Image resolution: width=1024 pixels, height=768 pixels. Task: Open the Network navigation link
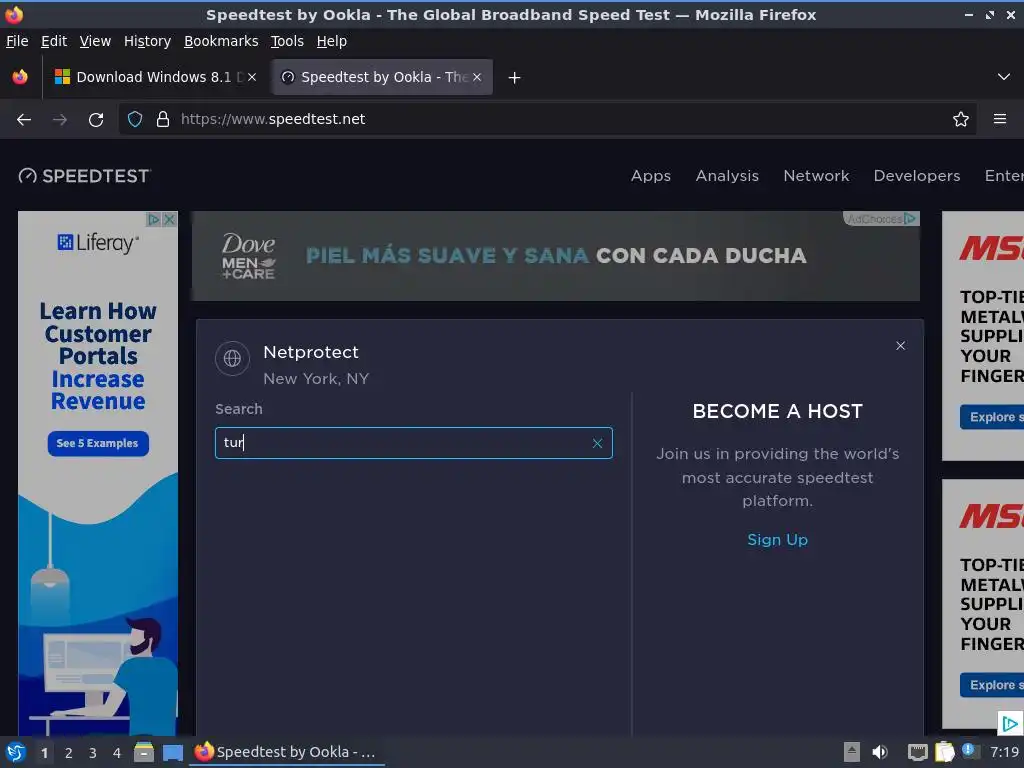point(816,176)
